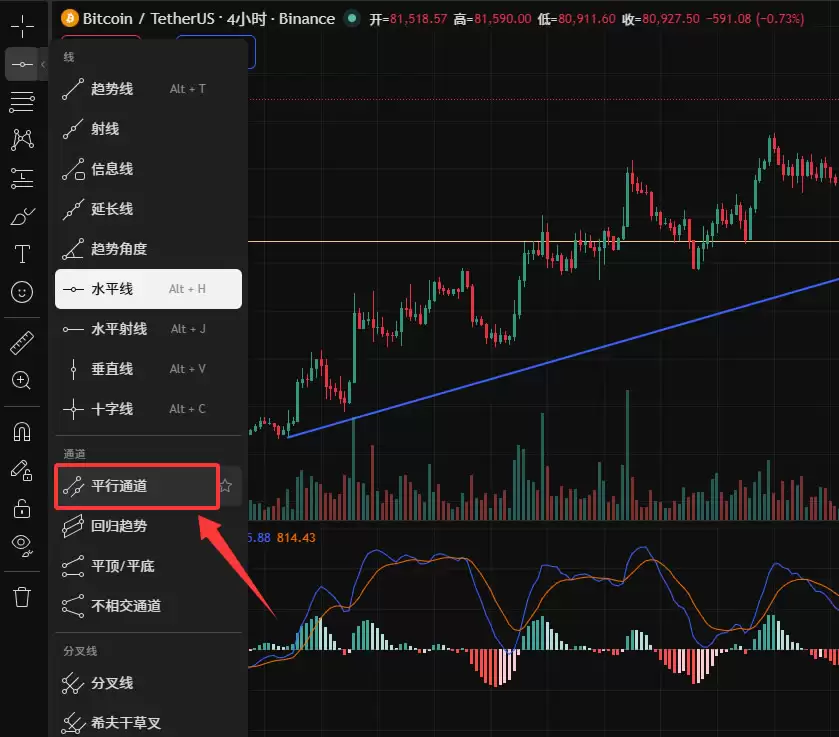Click the high price 81,590.00 value
Screen dimensions: 839x737
[x=502, y=19]
